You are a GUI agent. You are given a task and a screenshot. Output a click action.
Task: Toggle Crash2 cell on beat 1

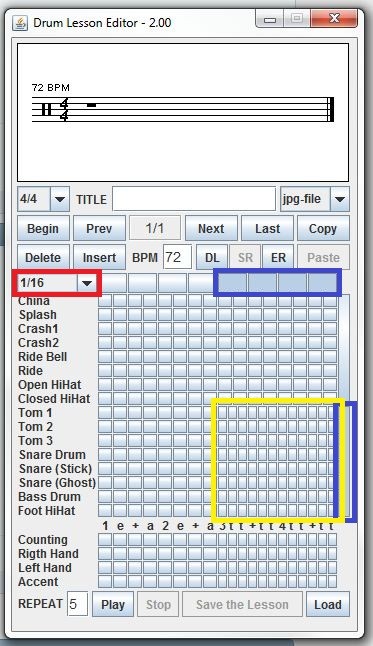point(105,343)
